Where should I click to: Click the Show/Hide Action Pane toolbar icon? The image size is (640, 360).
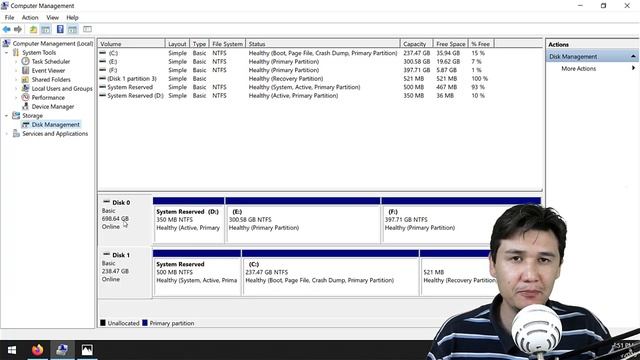[x=73, y=29]
